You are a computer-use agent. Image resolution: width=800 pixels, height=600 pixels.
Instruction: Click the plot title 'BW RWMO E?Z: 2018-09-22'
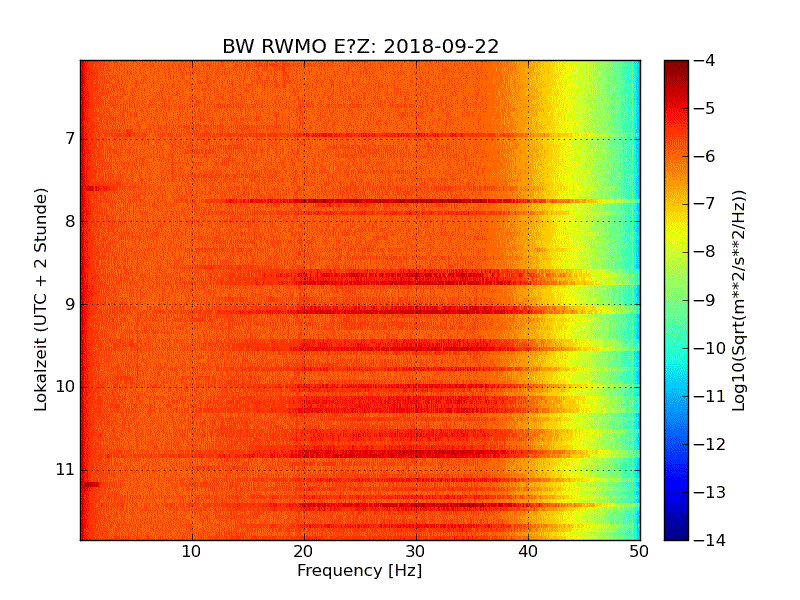[x=360, y=46]
